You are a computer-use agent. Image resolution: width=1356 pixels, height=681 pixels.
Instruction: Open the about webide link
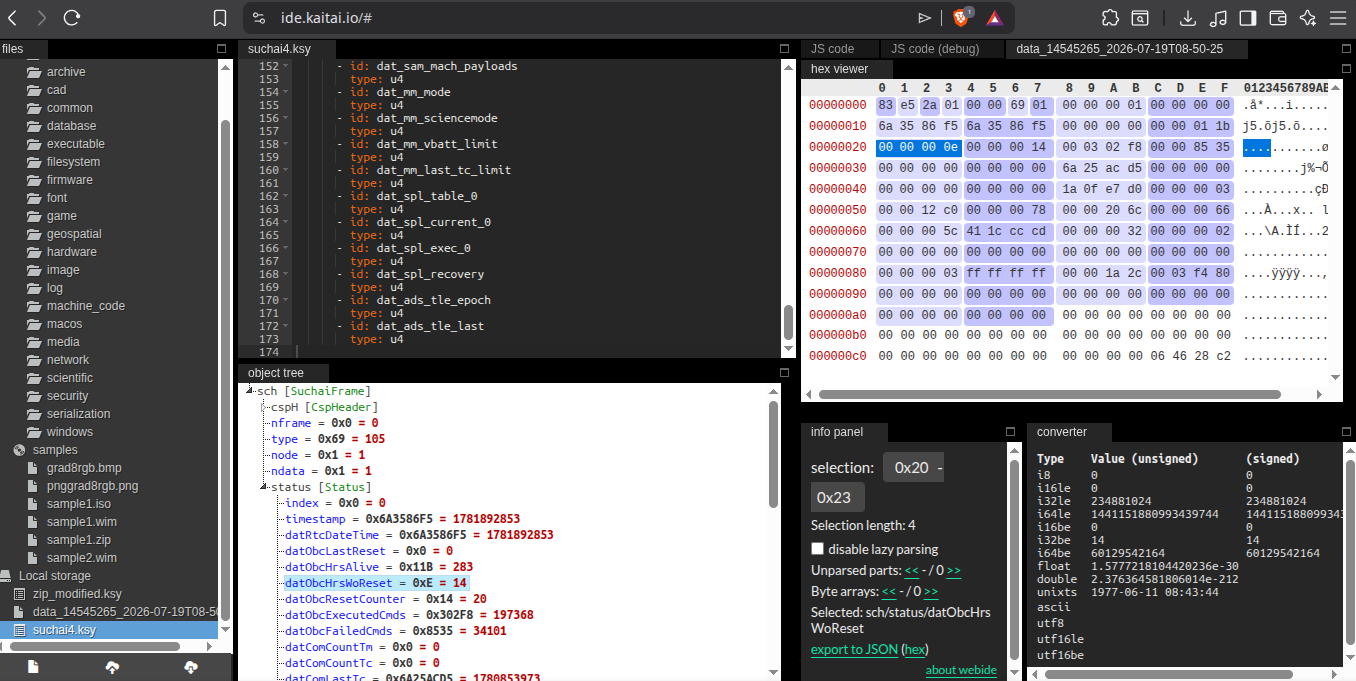961,670
